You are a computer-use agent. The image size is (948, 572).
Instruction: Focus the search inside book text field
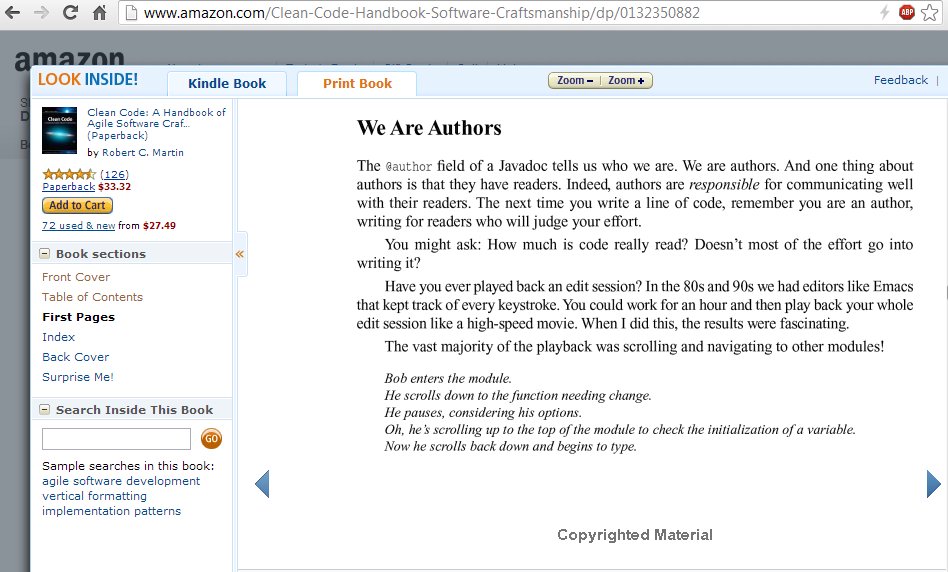pyautogui.click(x=116, y=439)
